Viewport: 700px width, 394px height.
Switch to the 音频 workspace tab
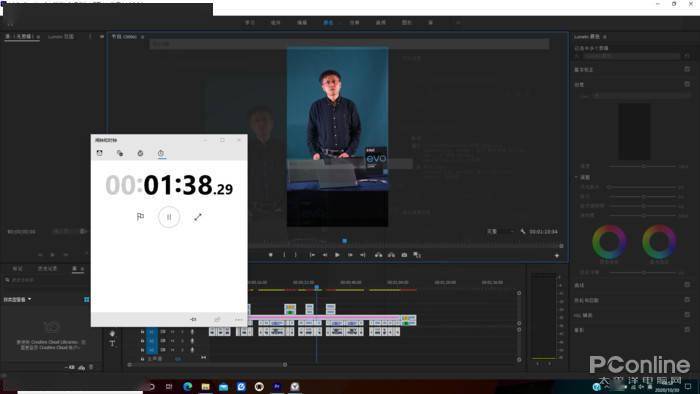(381, 22)
